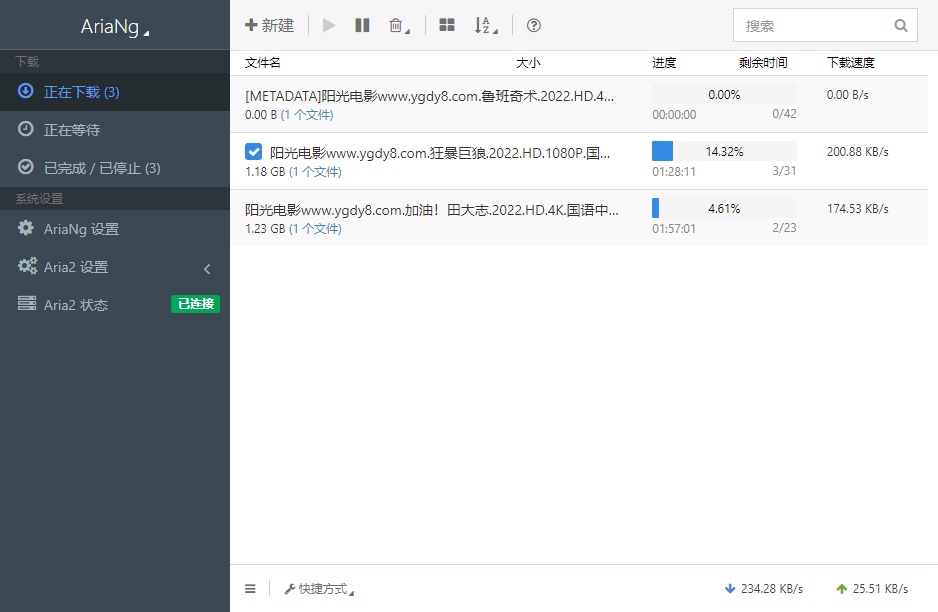Image resolution: width=938 pixels, height=612 pixels.
Task: Sort by remaining time column header
Action: [763, 63]
